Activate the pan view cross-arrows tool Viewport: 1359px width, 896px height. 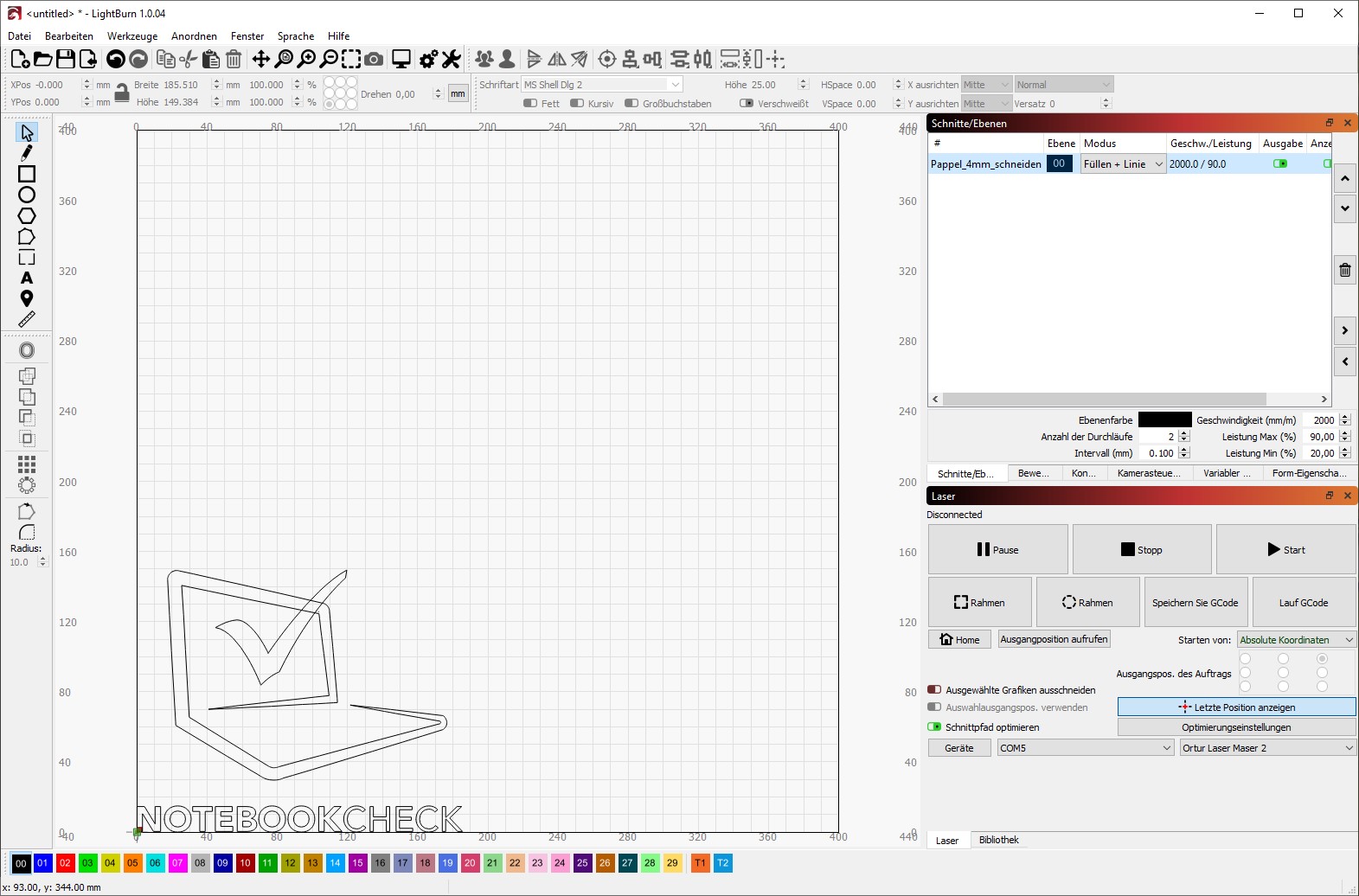pos(260,59)
